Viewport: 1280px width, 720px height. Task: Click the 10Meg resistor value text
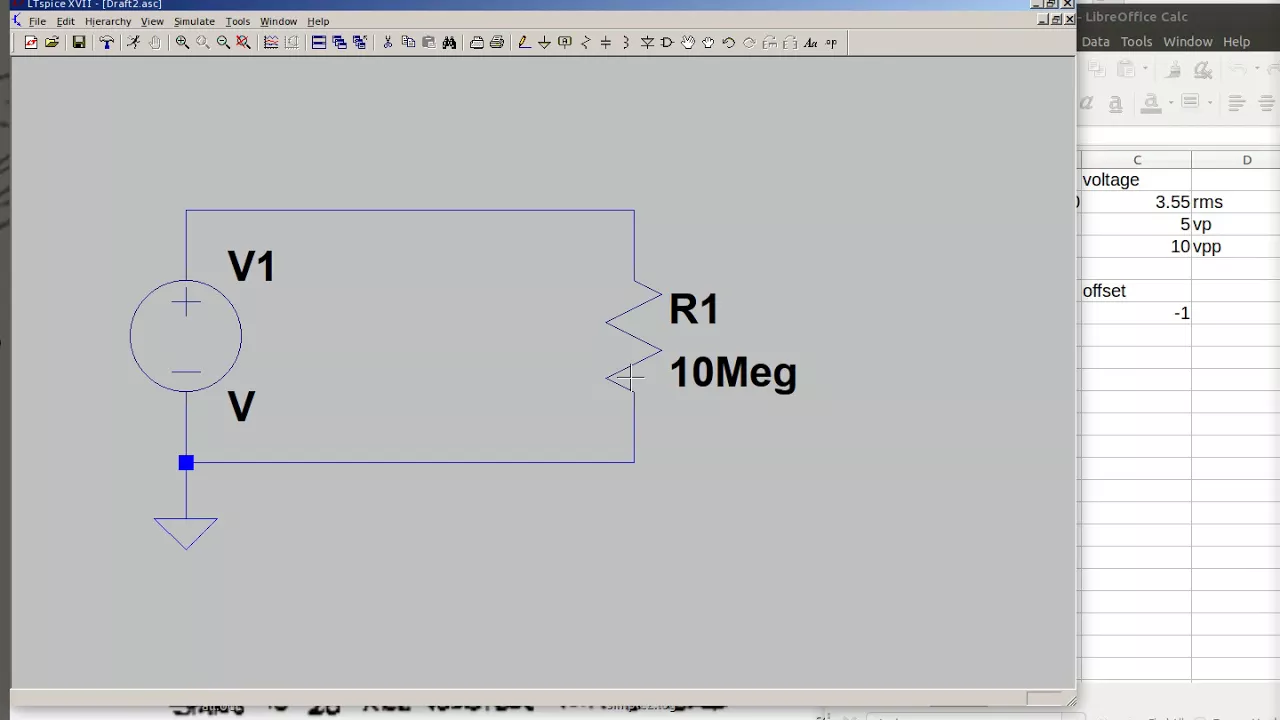(733, 373)
